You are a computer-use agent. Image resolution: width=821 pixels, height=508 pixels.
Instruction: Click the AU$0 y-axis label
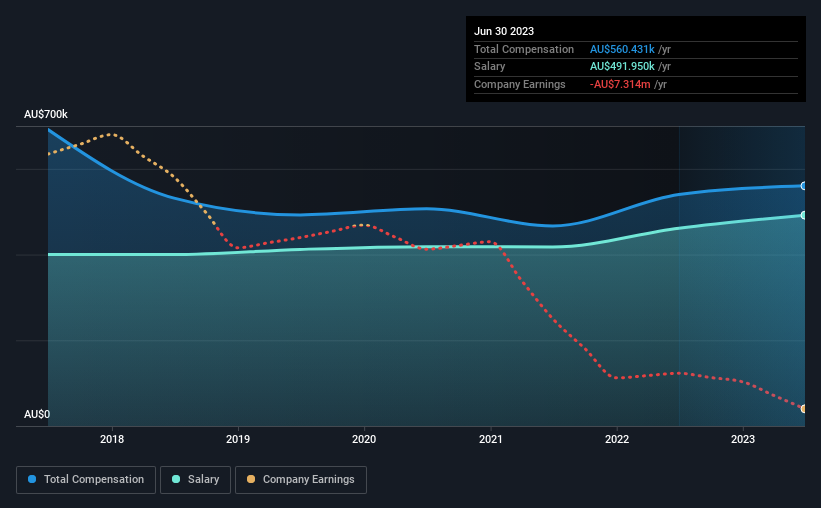point(37,414)
